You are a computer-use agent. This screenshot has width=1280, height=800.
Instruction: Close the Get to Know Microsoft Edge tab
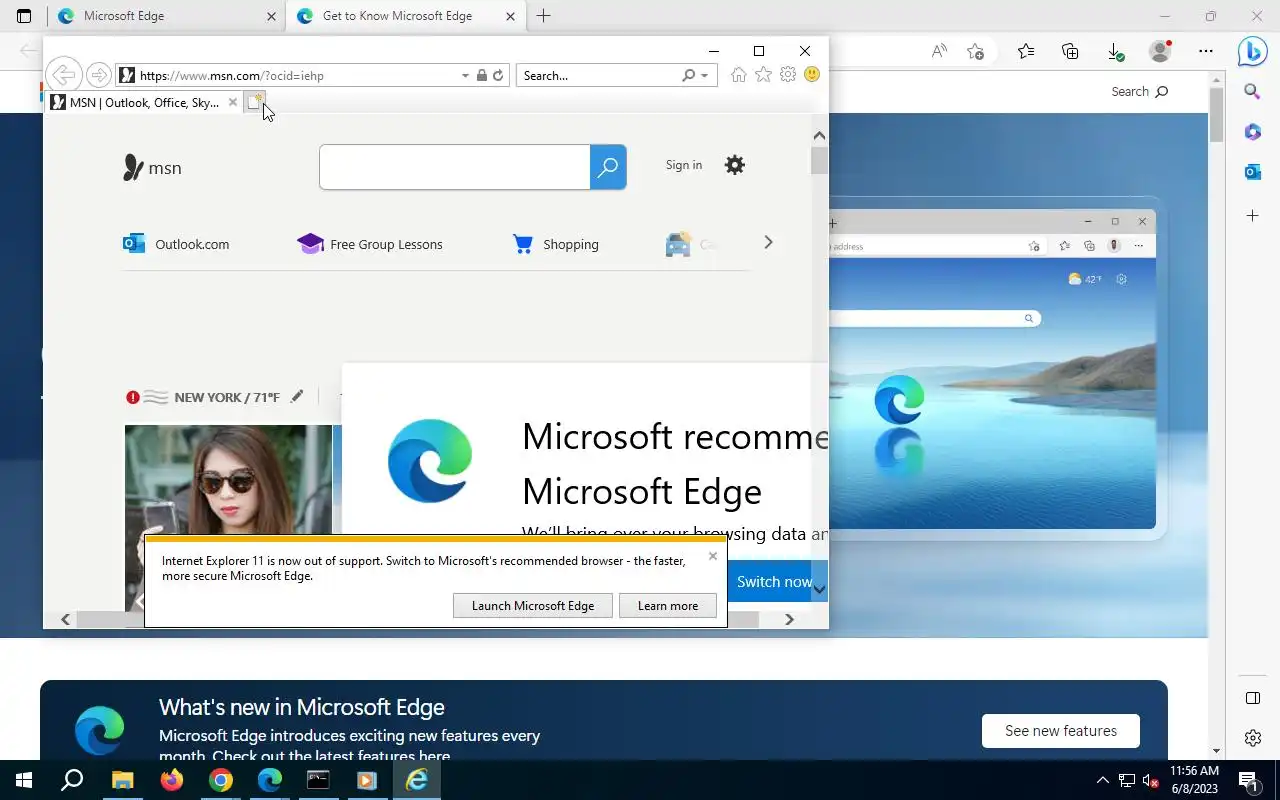pyautogui.click(x=511, y=16)
